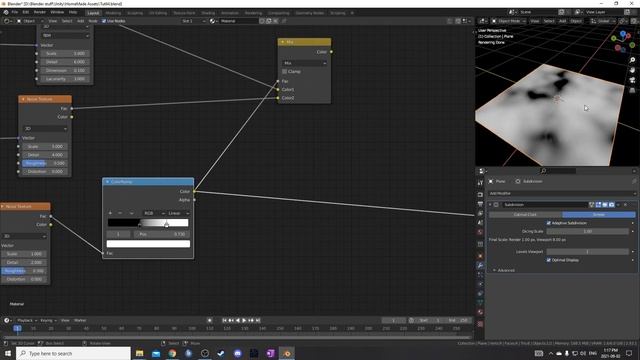Open the Global transform orientation dropdown

tap(603, 21)
